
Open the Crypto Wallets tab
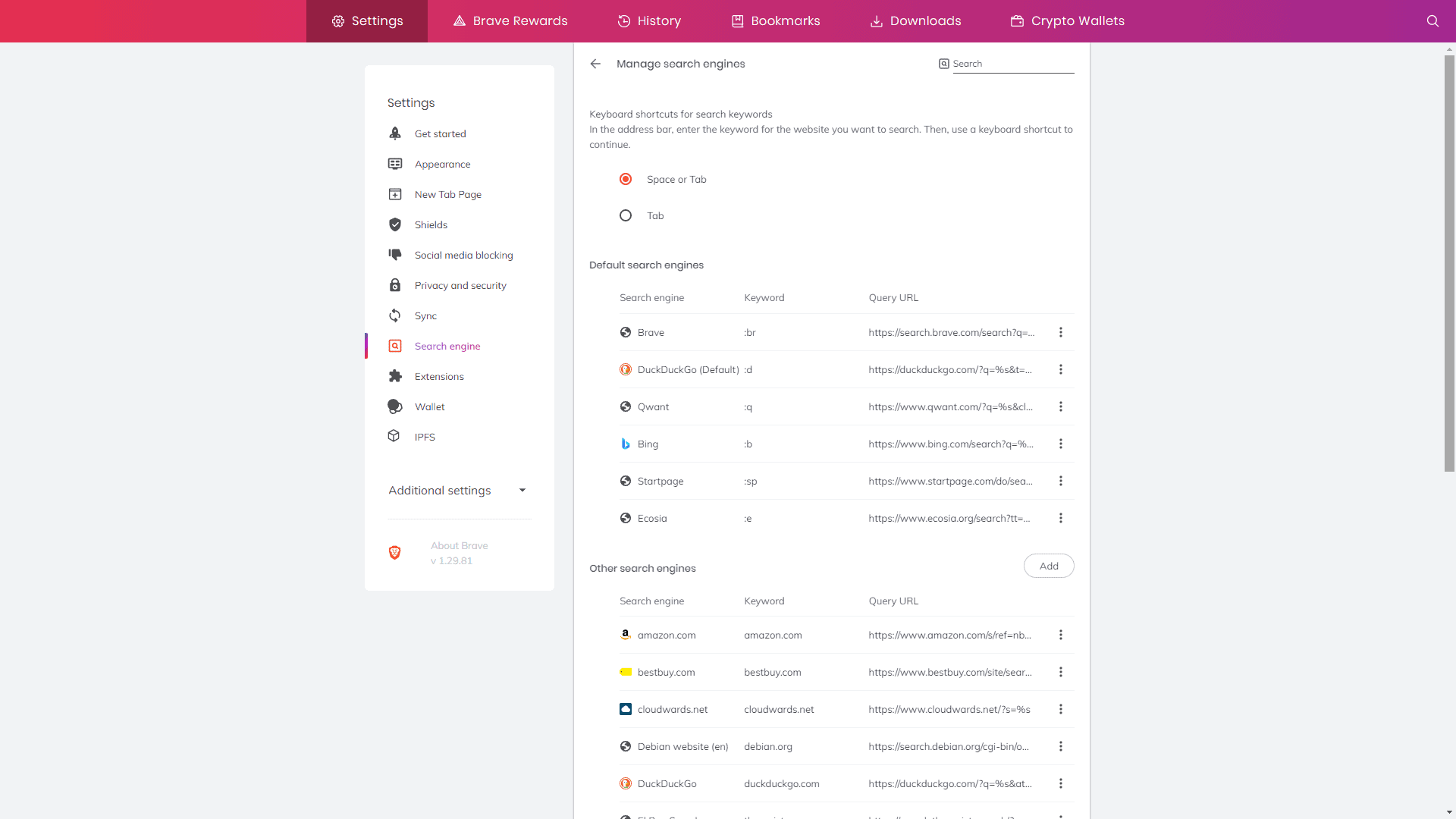(1068, 21)
